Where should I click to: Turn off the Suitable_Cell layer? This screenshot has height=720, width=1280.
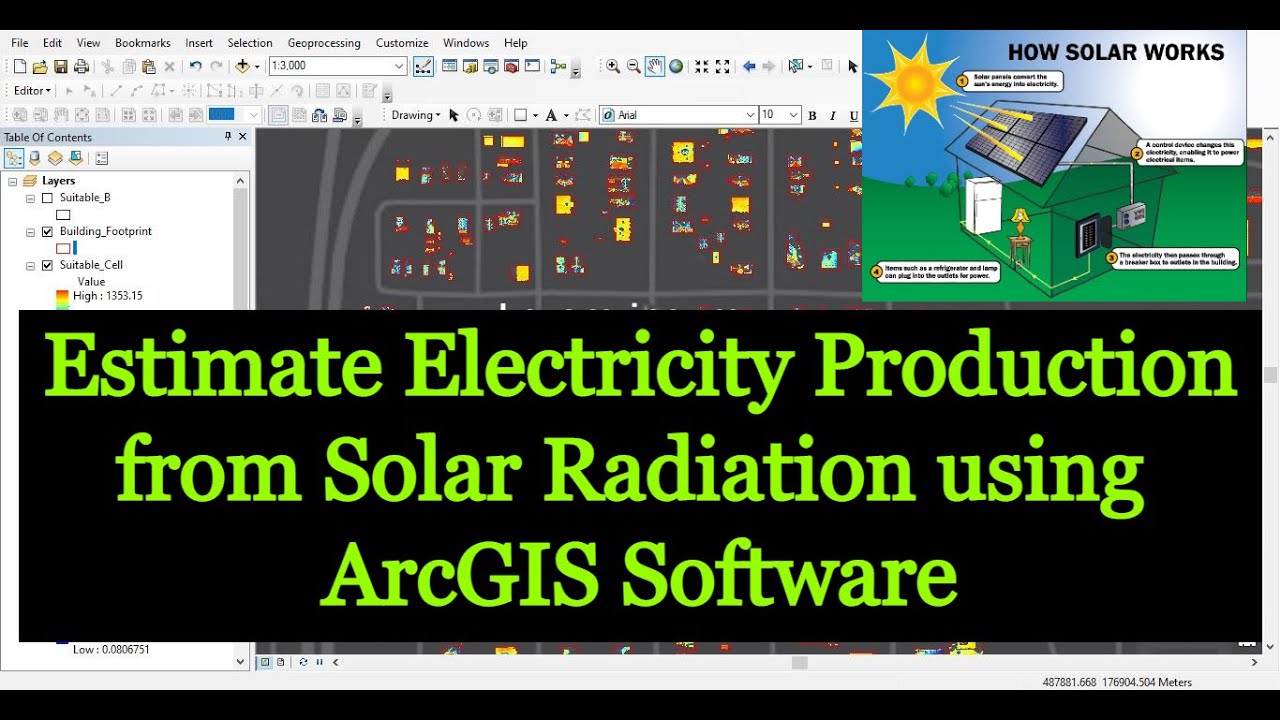click(x=47, y=266)
